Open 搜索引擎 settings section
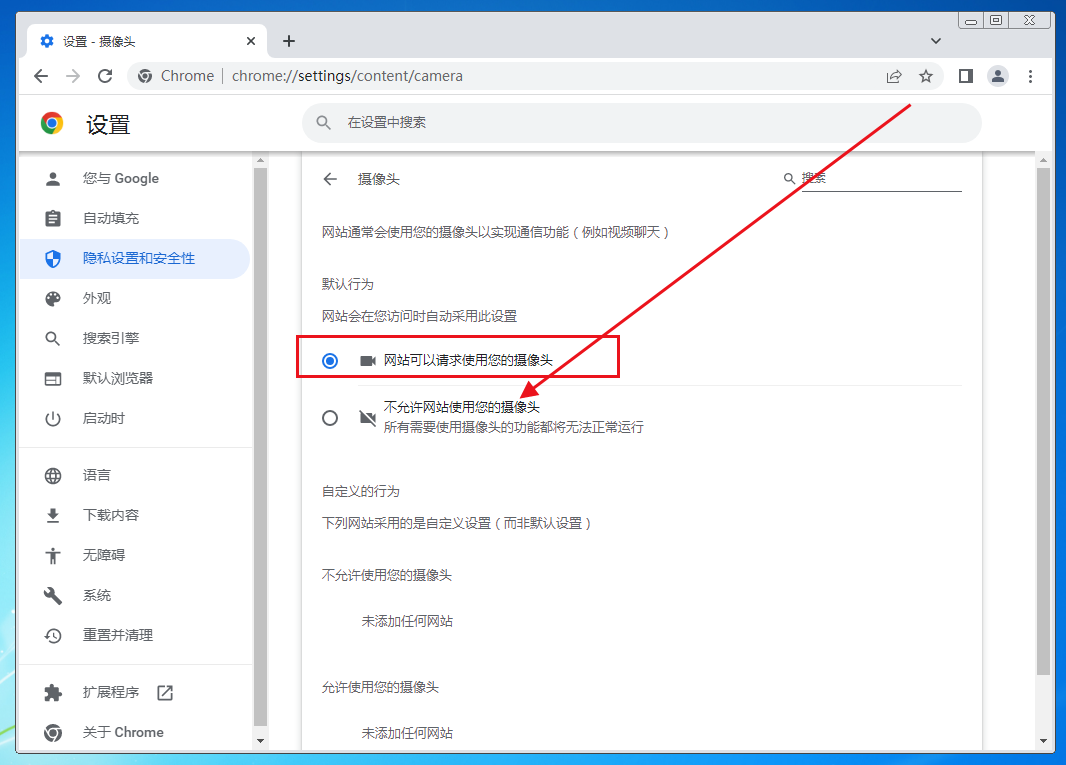Screen dimensions: 1066x765 click(x=135, y=339)
